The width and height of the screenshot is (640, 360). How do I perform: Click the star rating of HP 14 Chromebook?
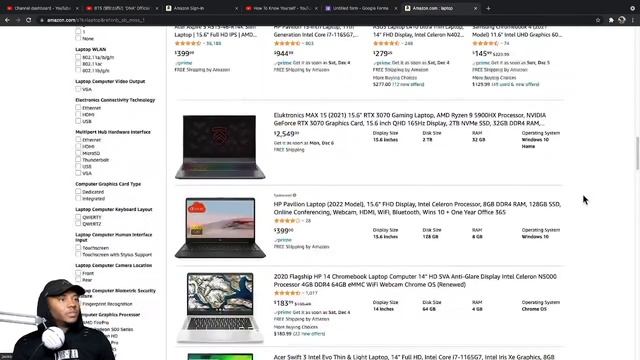(x=287, y=293)
